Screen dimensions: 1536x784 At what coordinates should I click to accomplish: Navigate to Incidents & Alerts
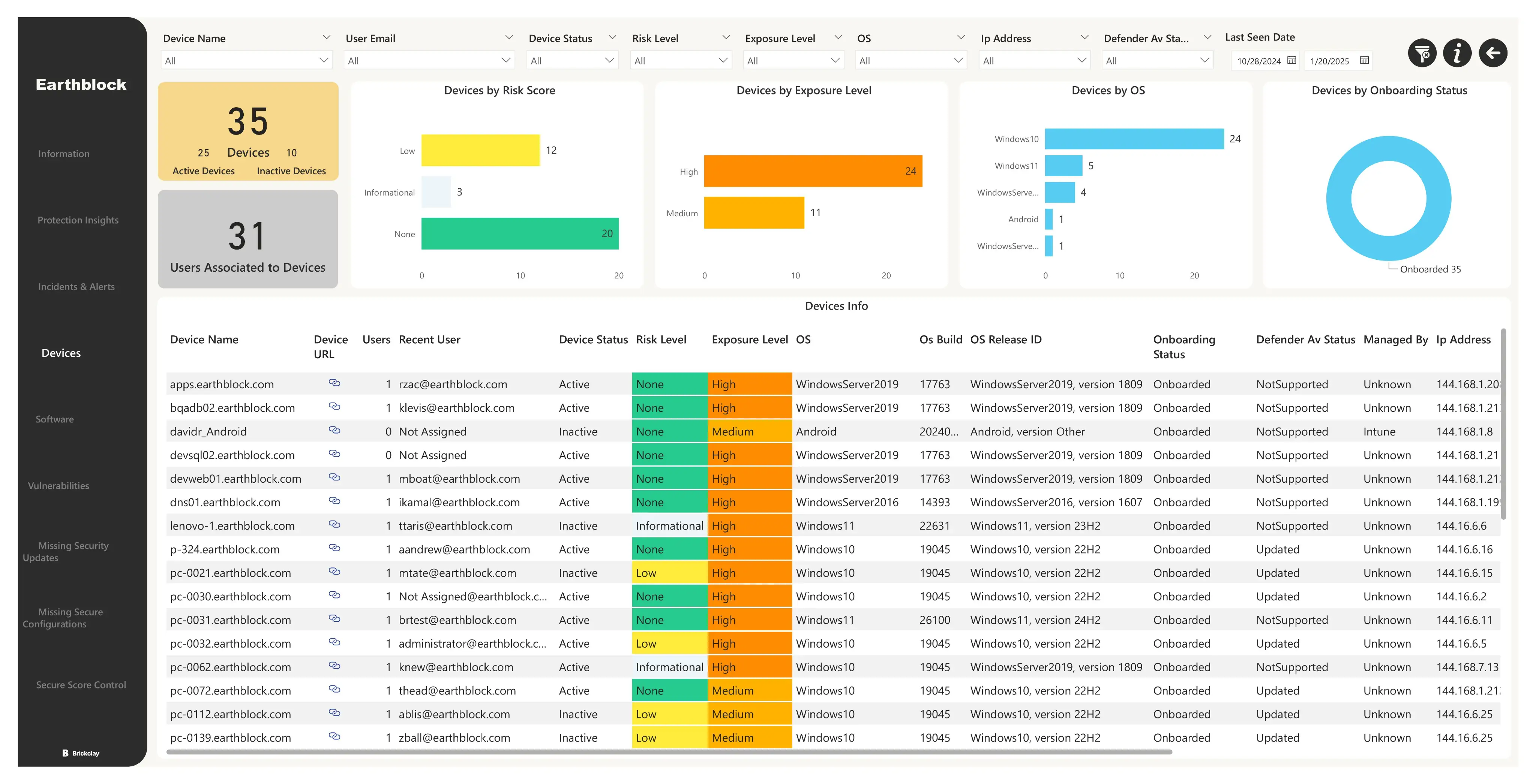click(x=76, y=287)
